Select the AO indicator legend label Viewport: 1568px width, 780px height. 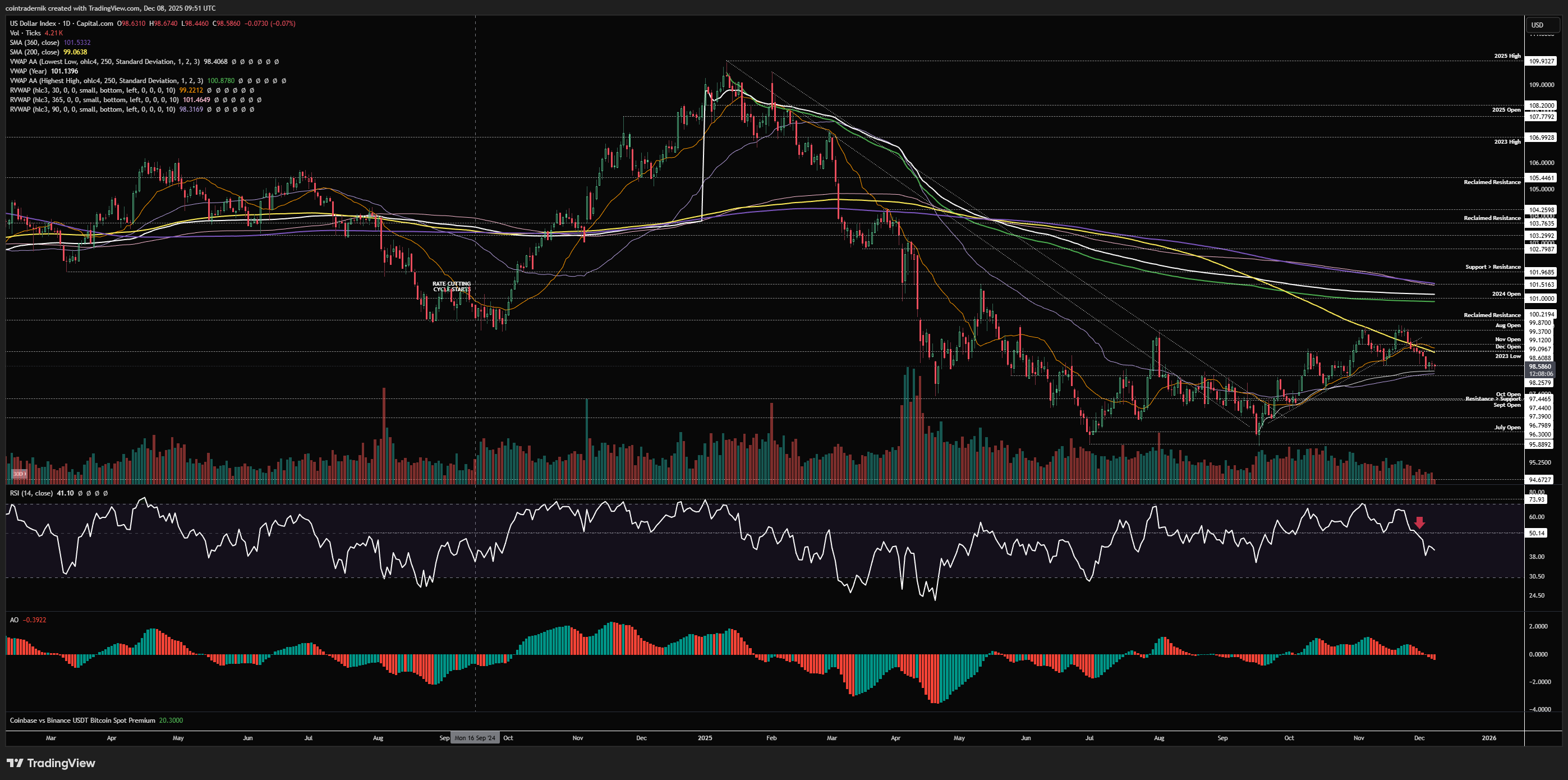14,620
